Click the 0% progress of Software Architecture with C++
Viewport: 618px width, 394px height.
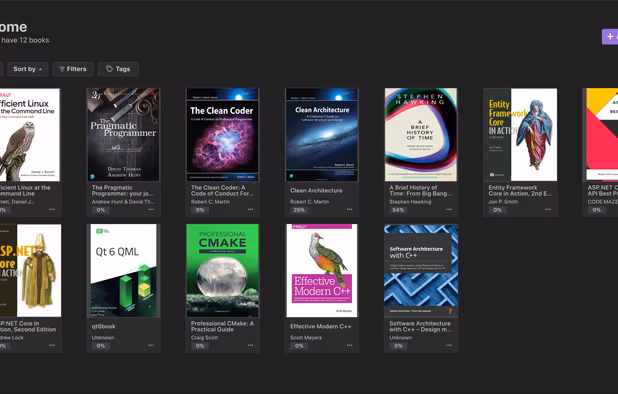point(398,346)
